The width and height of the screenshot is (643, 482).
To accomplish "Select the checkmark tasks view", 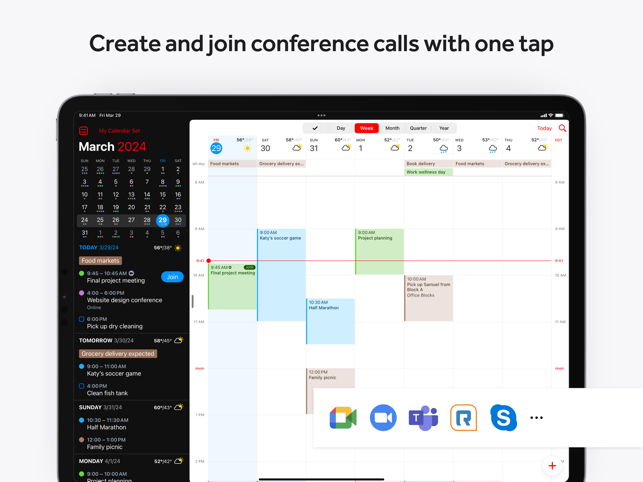I will tap(315, 128).
